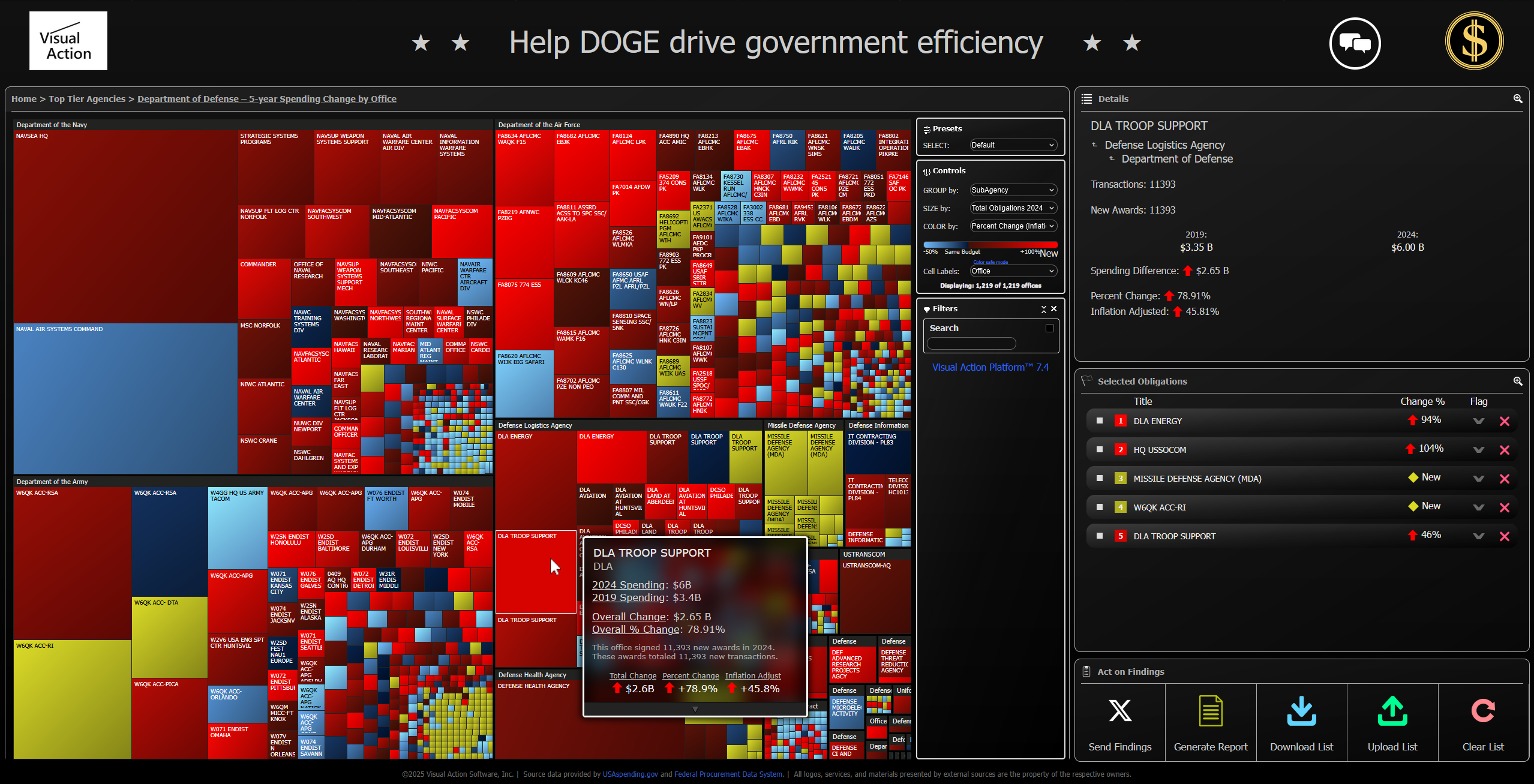Click the Download List arrow icon
This screenshot has height=784, width=1534.
point(1301,711)
